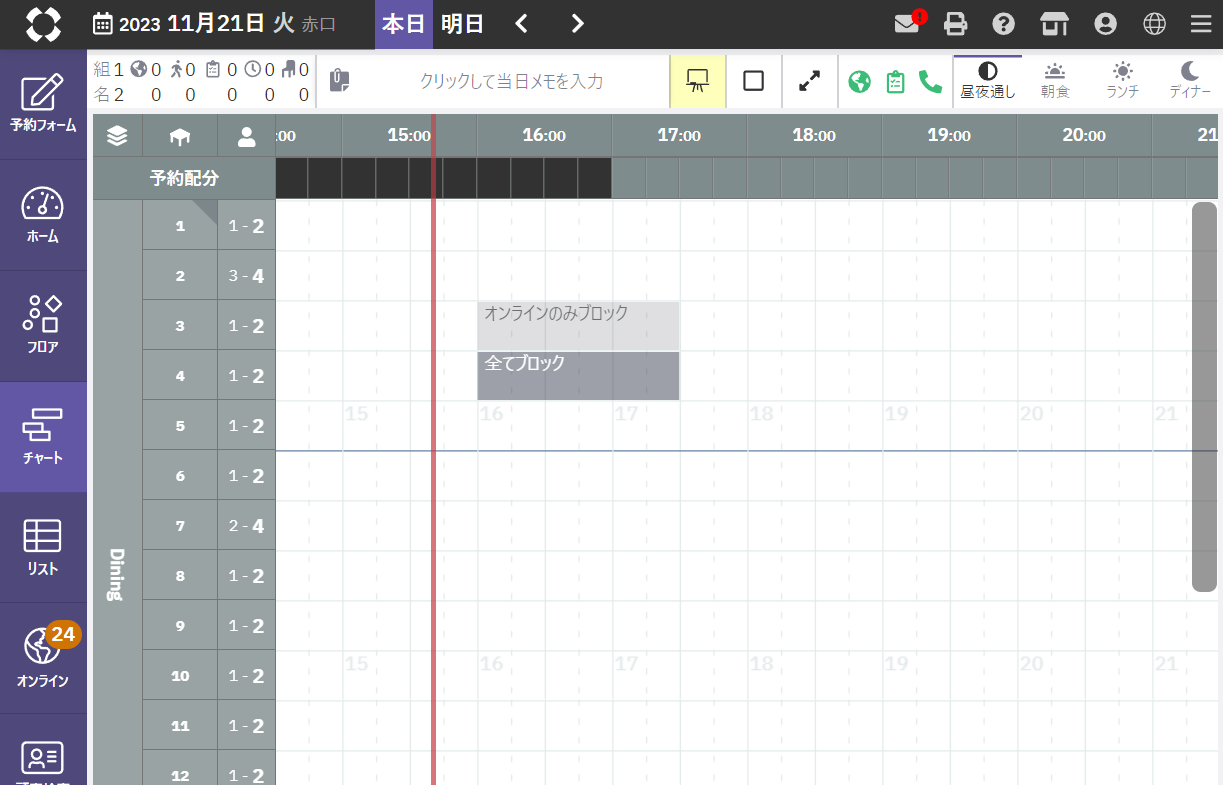Viewport: 1223px width, 785px height.
Task: Click the language globe icon
Action: point(1154,24)
